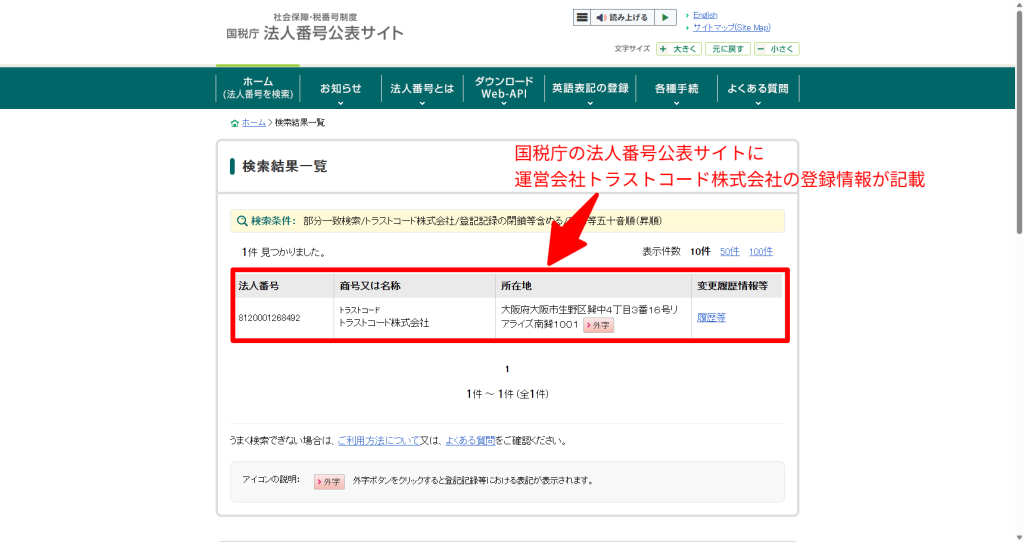Increase text size with 大きく button
This screenshot has width=1024, height=542.
tap(679, 49)
